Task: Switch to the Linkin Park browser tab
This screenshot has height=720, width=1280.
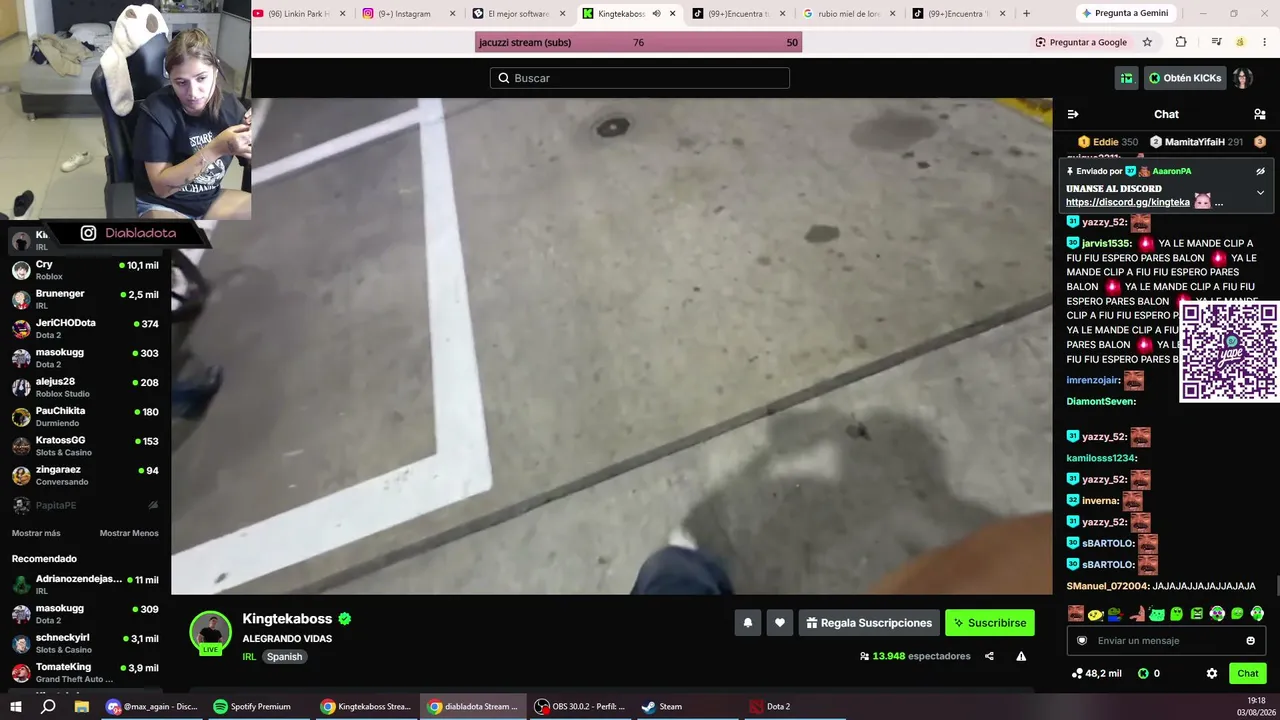Action: pyautogui.click(x=299, y=13)
